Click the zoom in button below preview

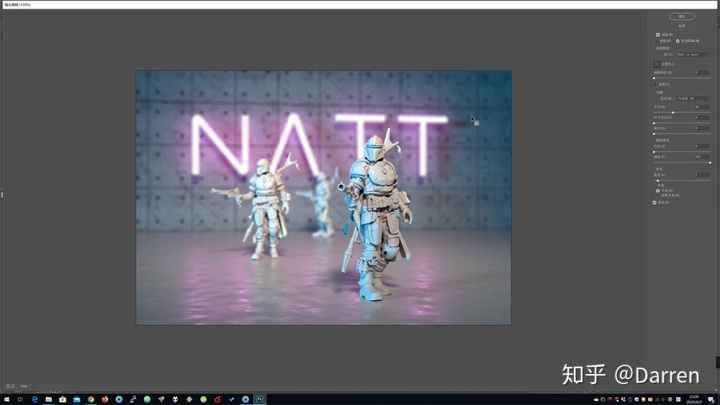[13, 386]
